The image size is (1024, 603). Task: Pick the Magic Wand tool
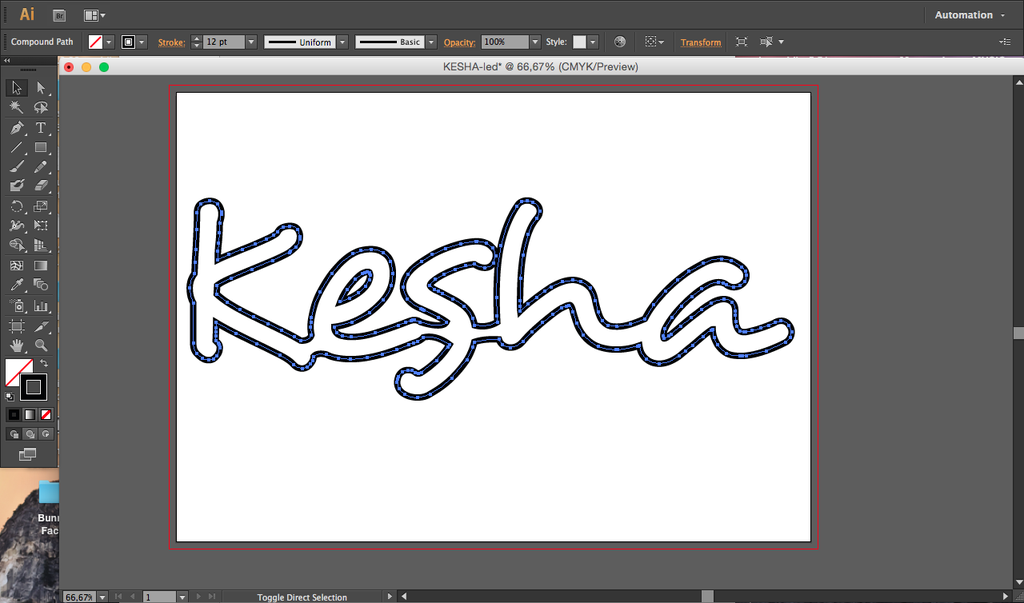[16, 107]
